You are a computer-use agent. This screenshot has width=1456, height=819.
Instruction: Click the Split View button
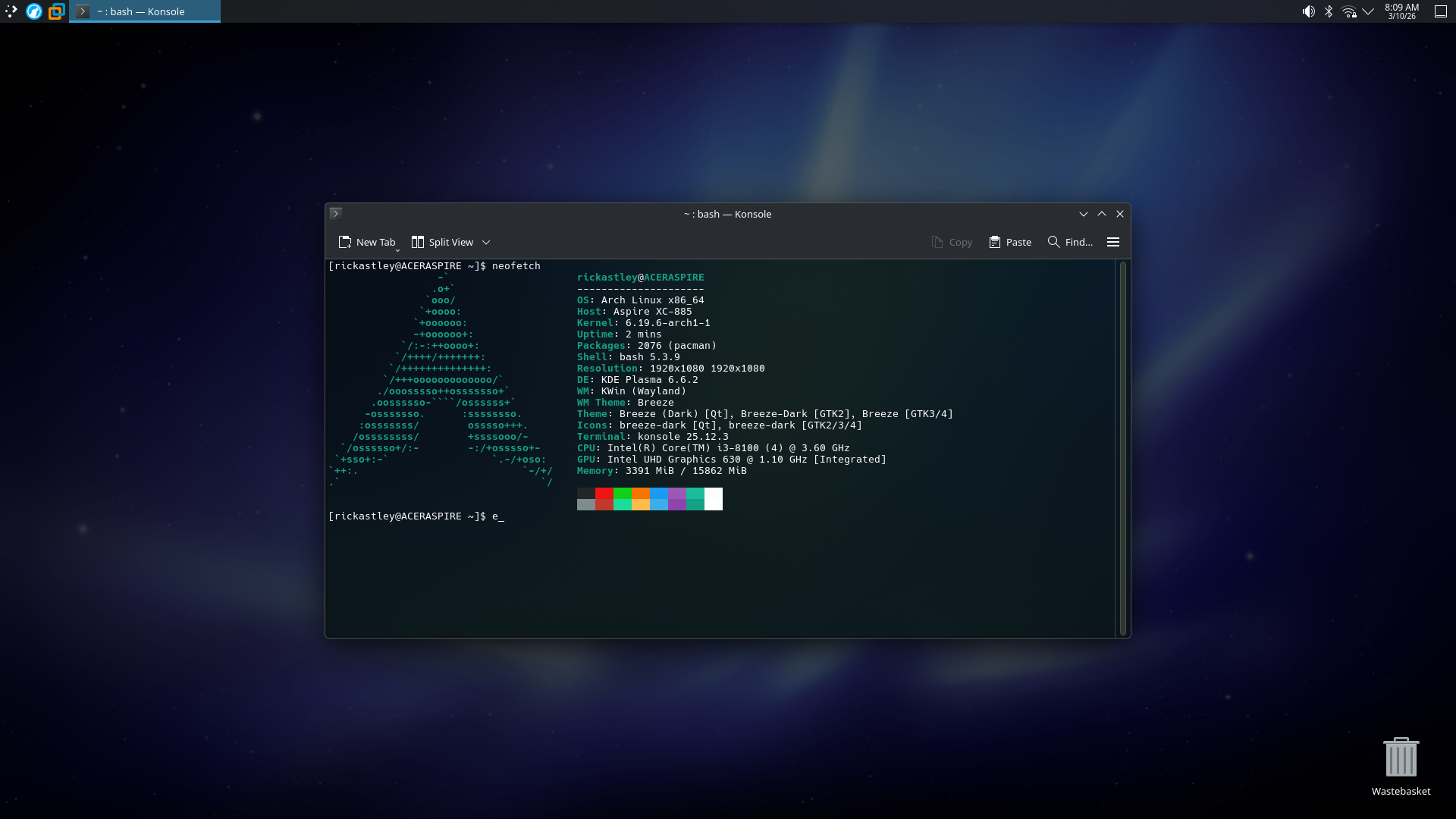[x=442, y=242]
